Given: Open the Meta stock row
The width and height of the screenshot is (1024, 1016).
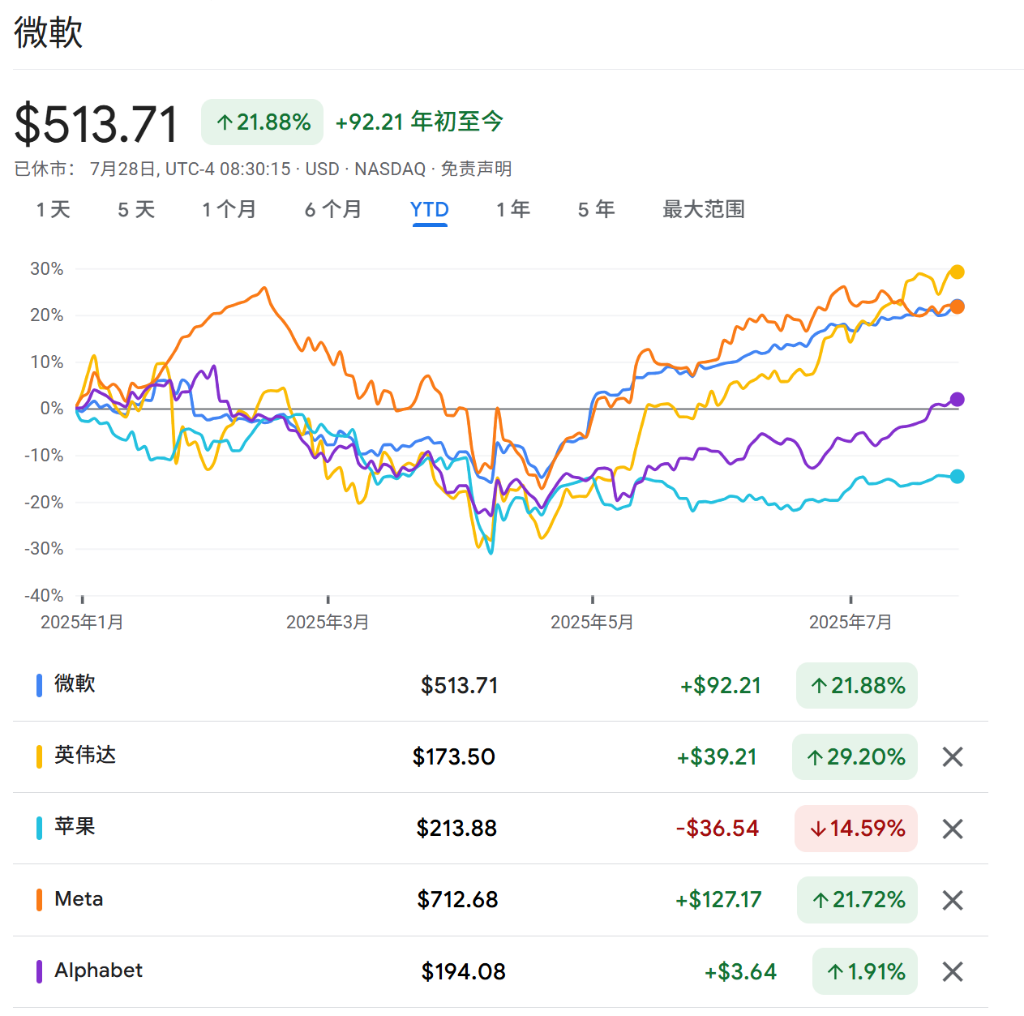Looking at the screenshot, I should pyautogui.click(x=500, y=900).
